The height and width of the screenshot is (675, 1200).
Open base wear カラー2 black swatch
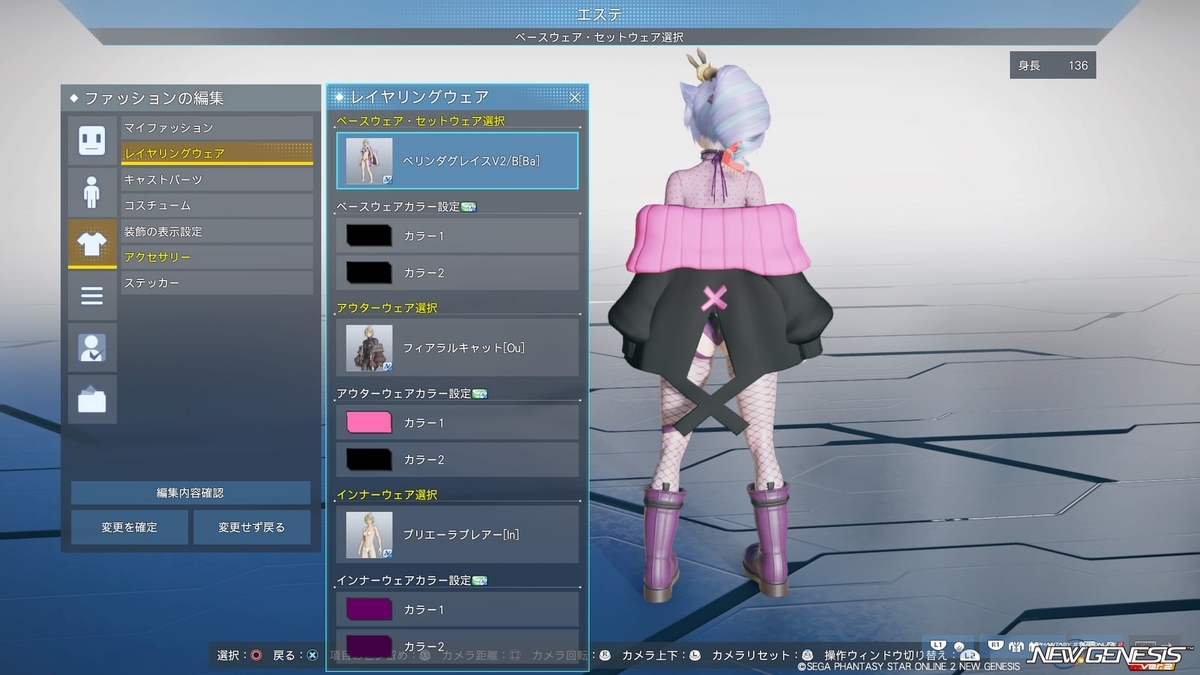tap(368, 273)
